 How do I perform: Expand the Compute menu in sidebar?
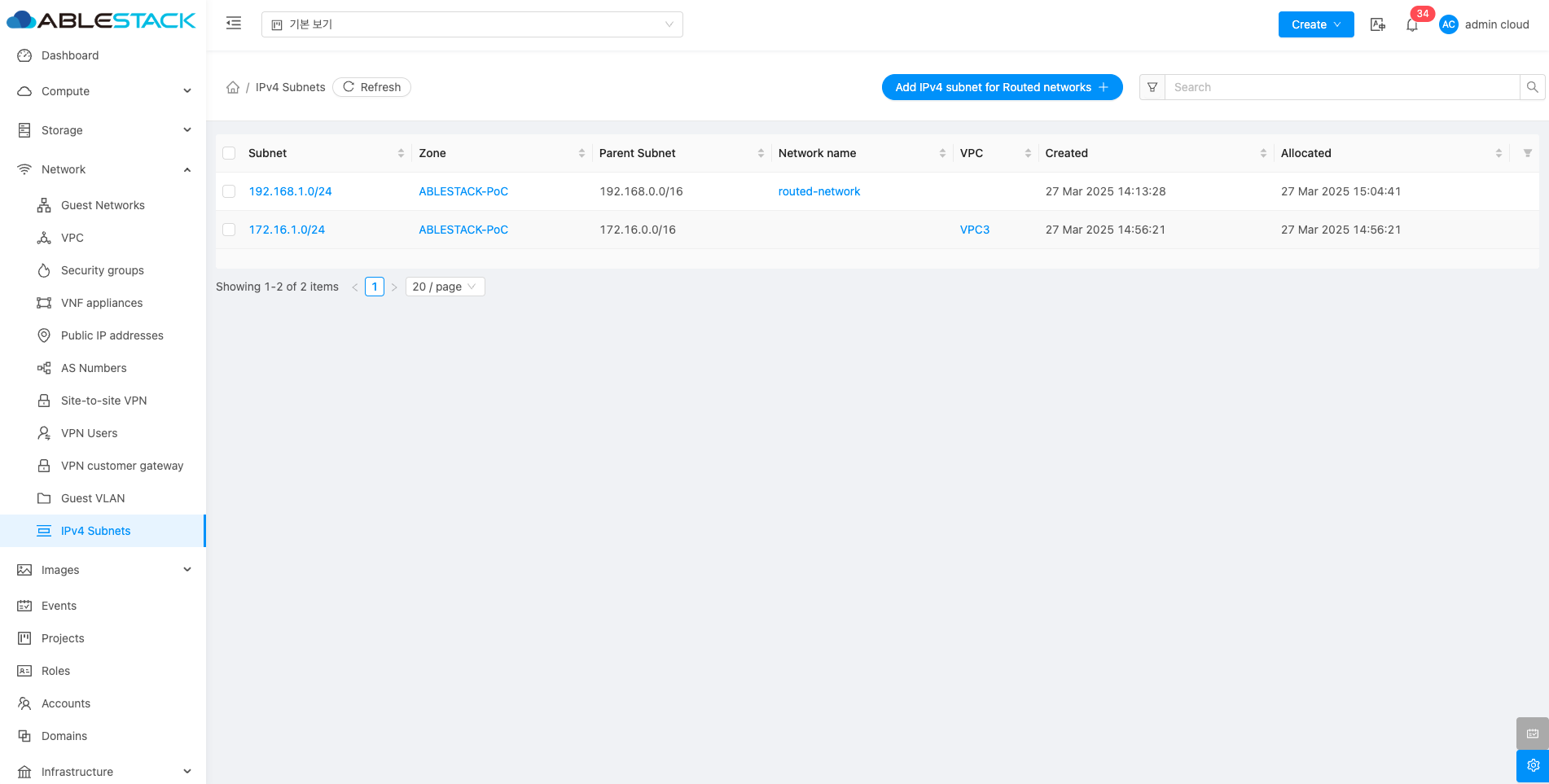[x=103, y=91]
